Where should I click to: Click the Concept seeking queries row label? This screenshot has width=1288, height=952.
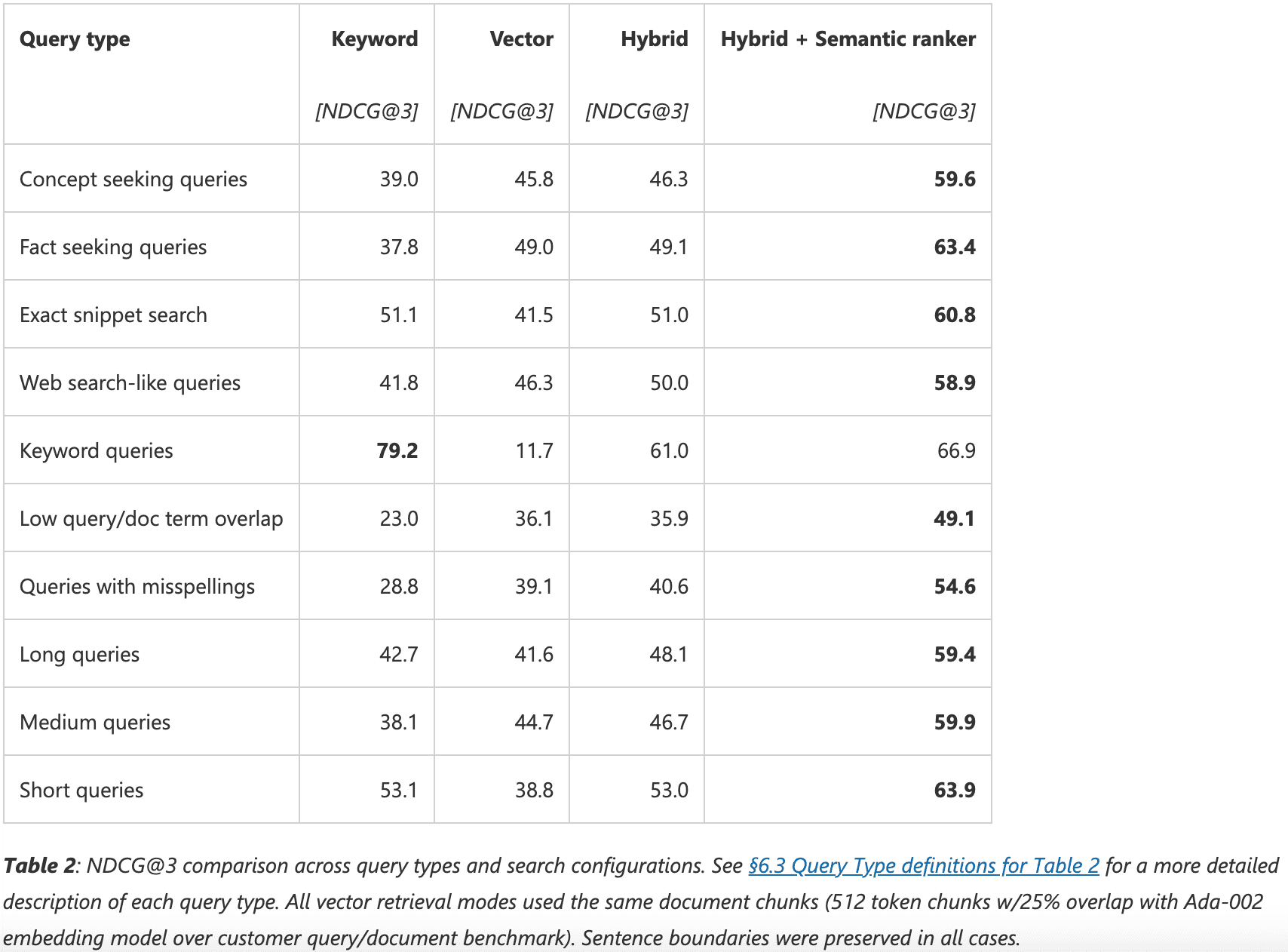133,180
